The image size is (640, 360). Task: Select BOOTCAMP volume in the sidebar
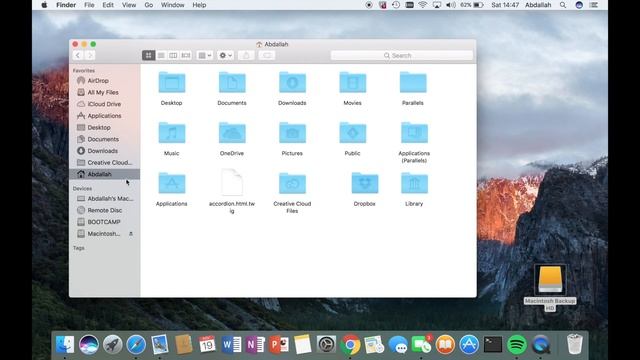pos(104,222)
